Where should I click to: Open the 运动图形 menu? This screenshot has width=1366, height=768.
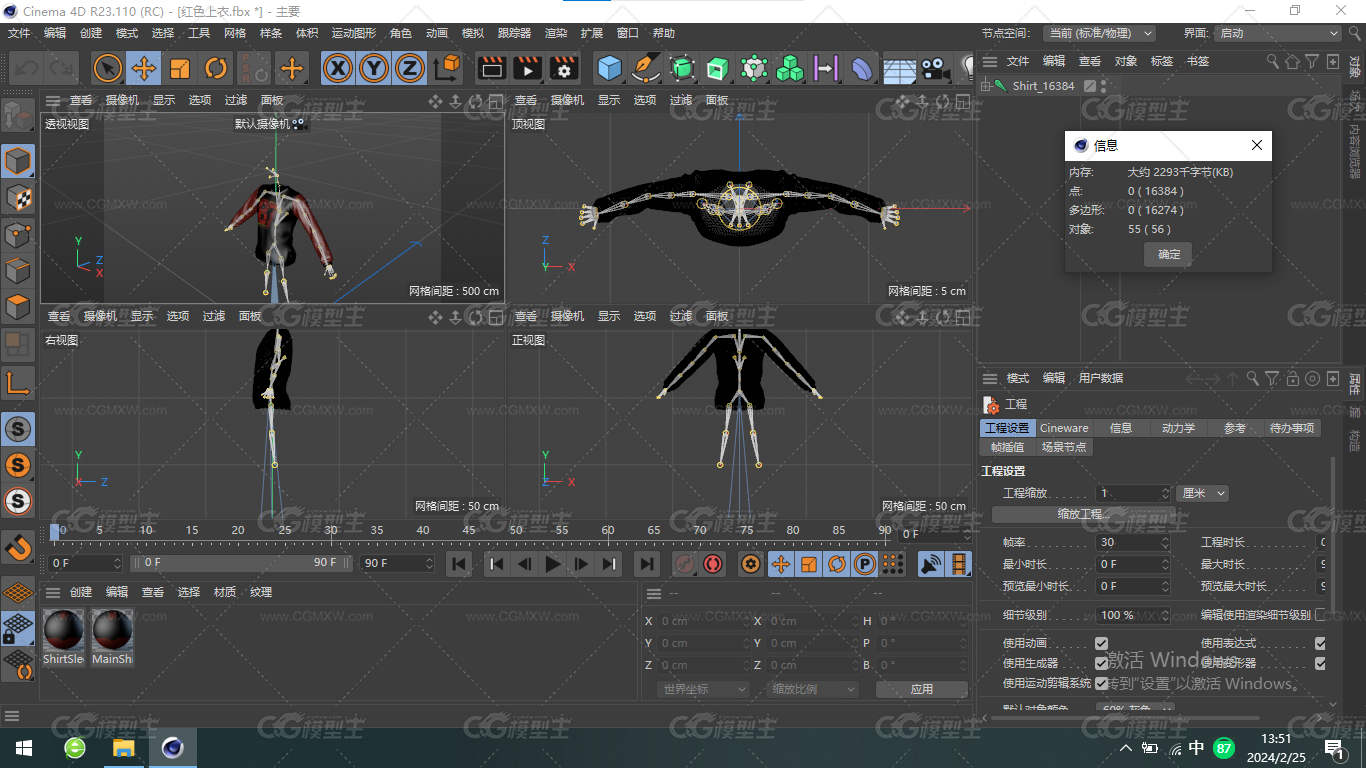tap(354, 33)
